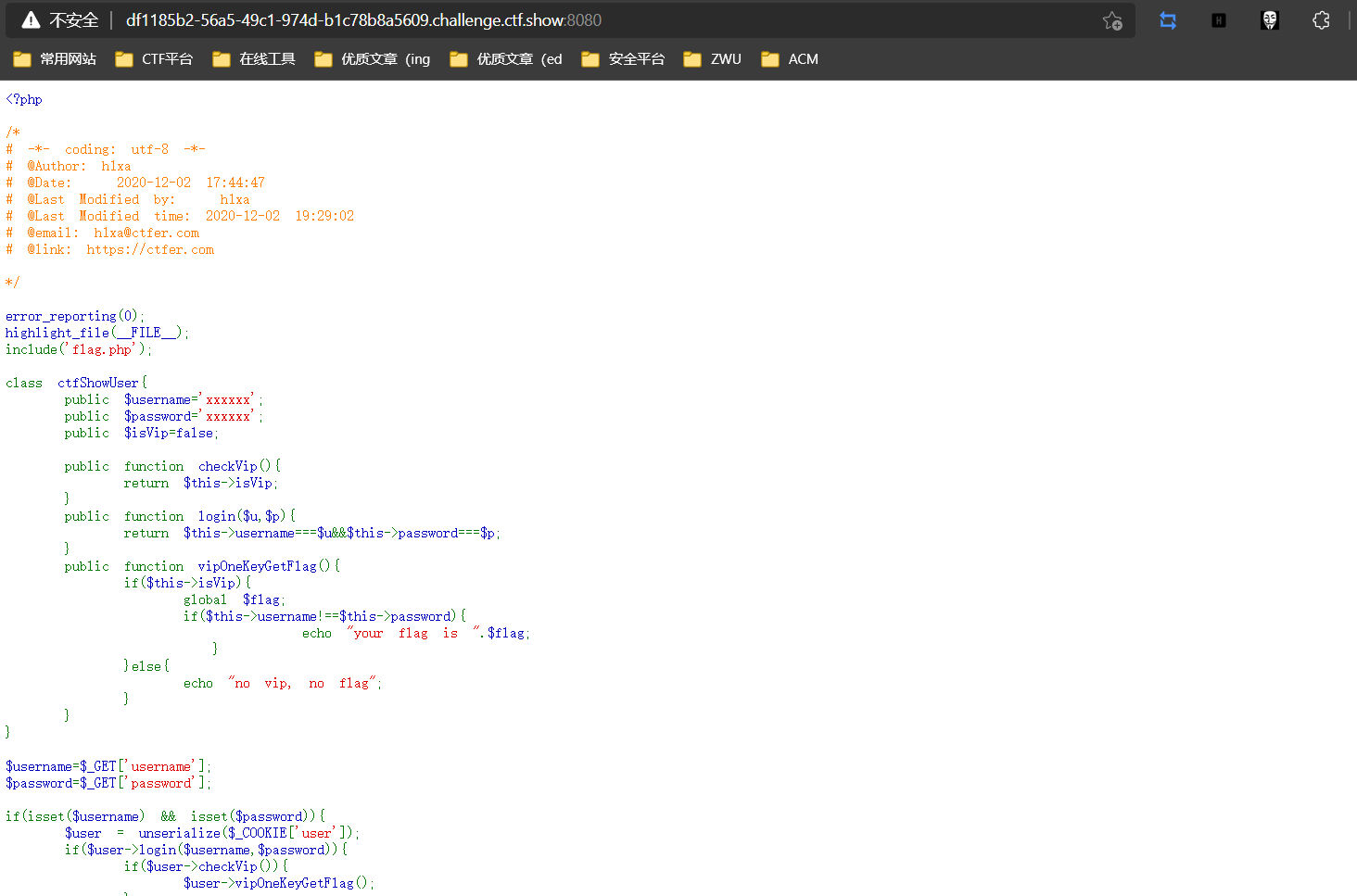Click the highlight_file(__FILE__) line
Screen dimensions: 1357x896
click(97, 333)
